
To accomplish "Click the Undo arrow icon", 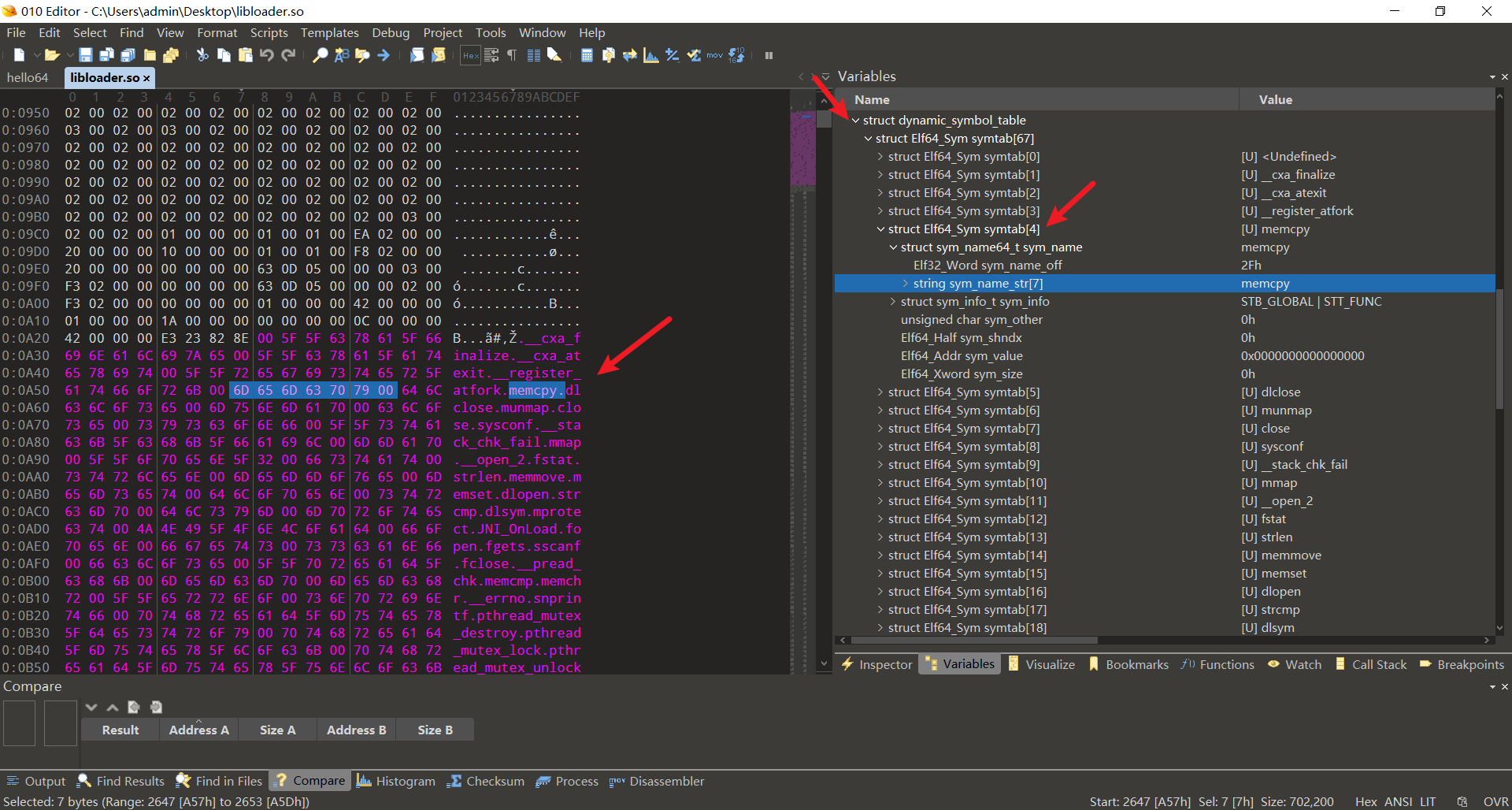I will [x=267, y=55].
